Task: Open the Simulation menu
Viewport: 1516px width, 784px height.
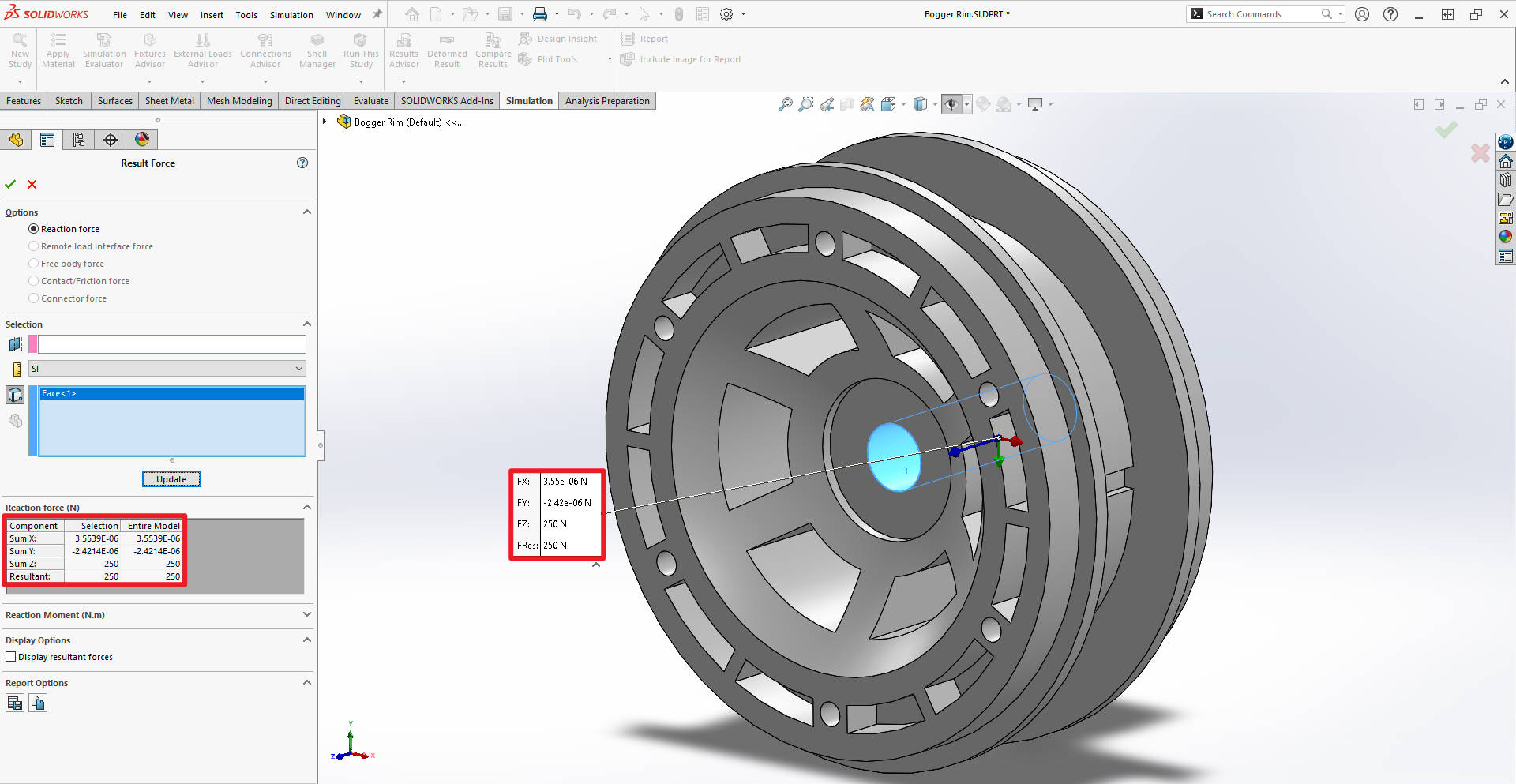Action: coord(291,14)
